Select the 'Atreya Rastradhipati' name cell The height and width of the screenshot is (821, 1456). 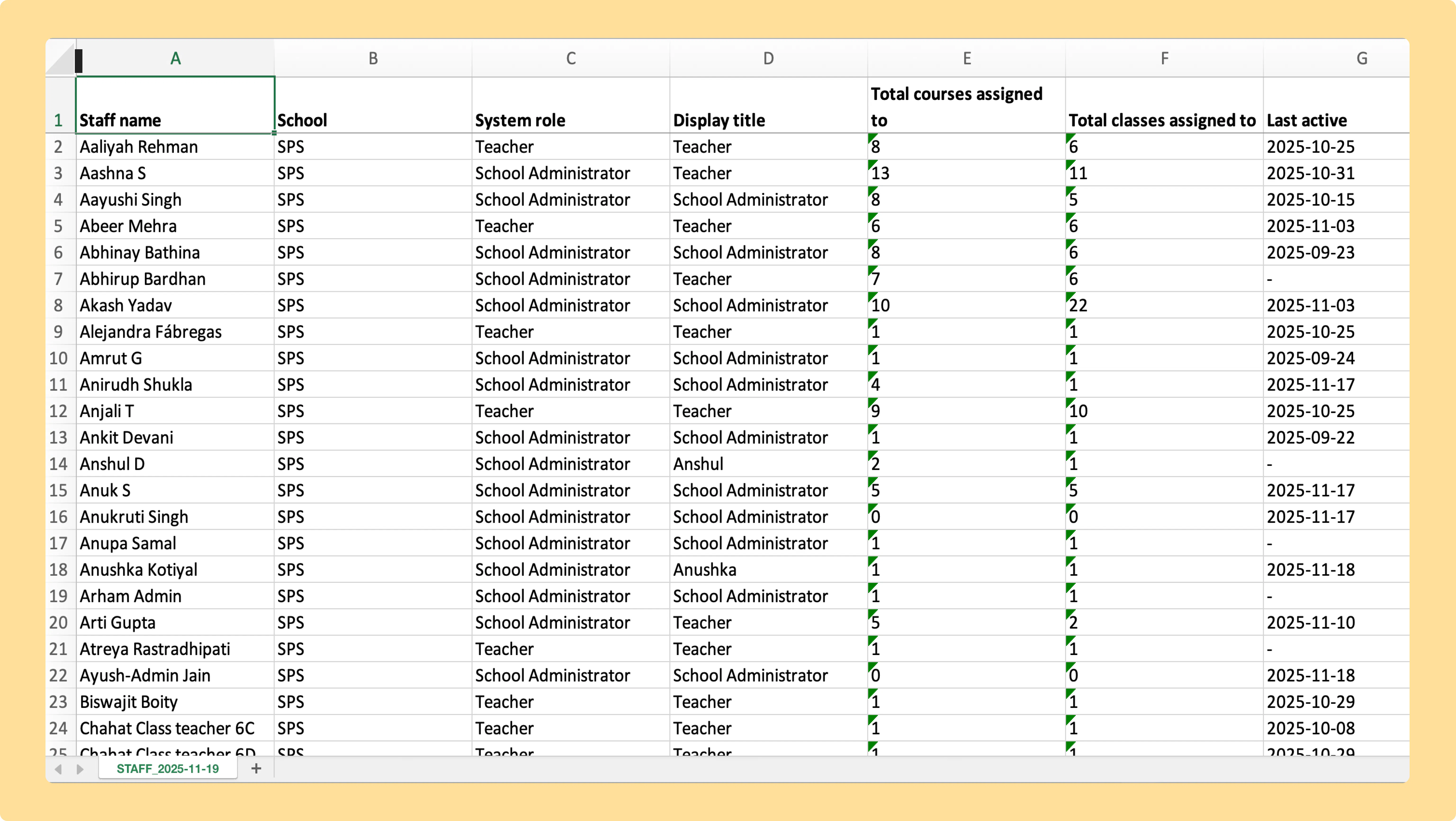(x=175, y=649)
